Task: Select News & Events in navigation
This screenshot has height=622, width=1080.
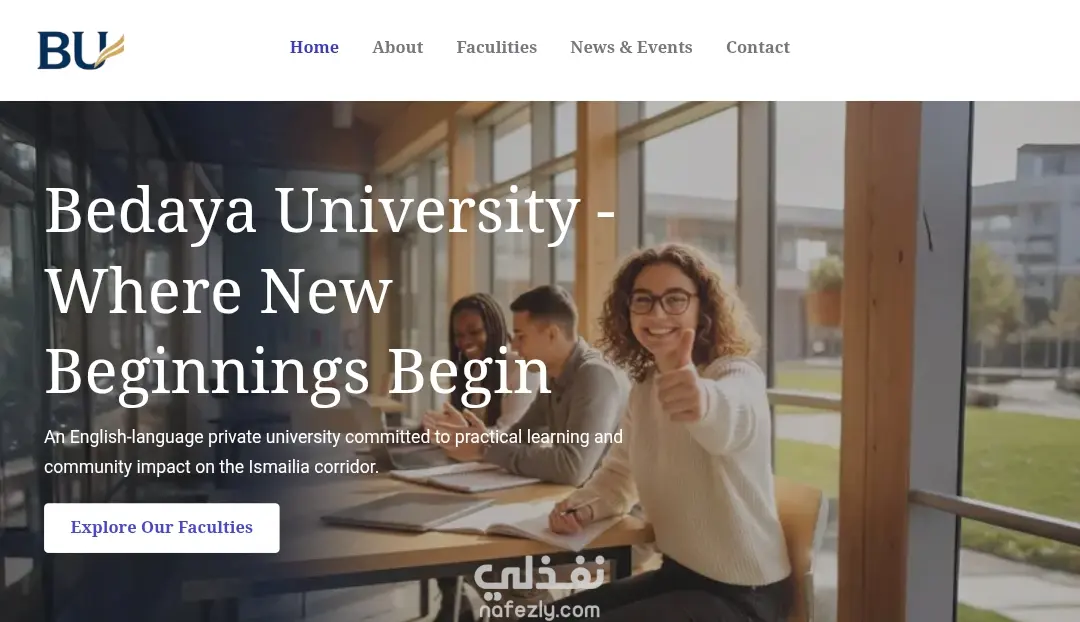Action: pyautogui.click(x=632, y=47)
